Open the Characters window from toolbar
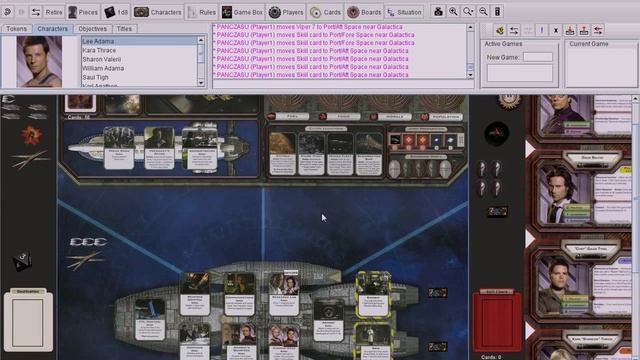Viewport: 640px width, 360px height. pyautogui.click(x=158, y=12)
